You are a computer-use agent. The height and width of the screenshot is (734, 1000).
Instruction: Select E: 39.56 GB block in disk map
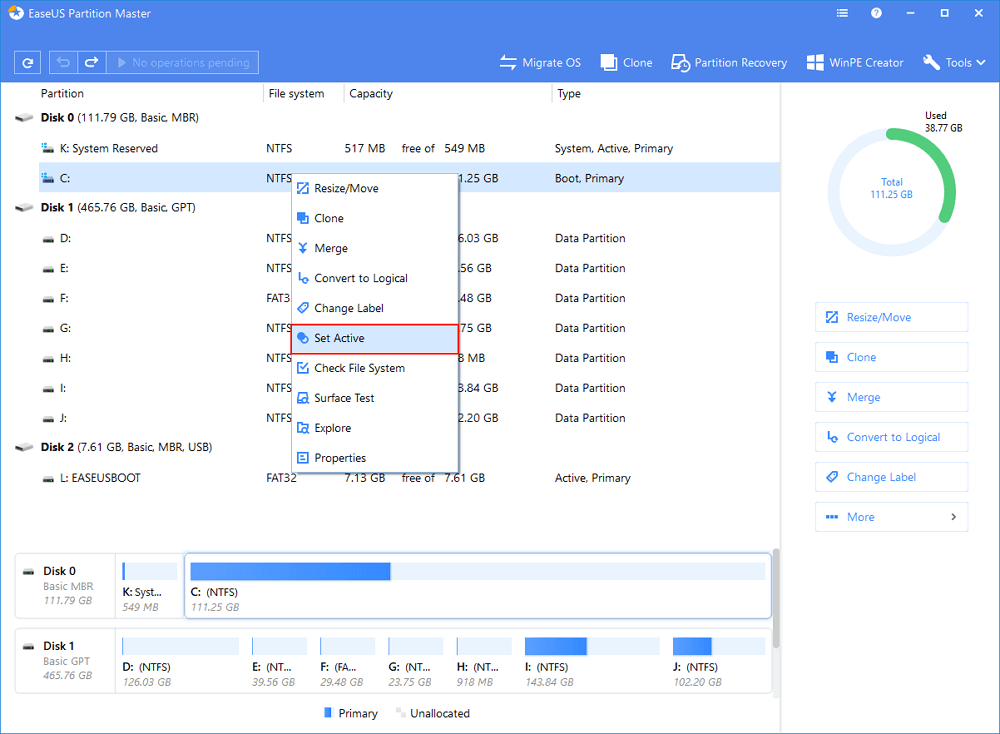click(279, 661)
